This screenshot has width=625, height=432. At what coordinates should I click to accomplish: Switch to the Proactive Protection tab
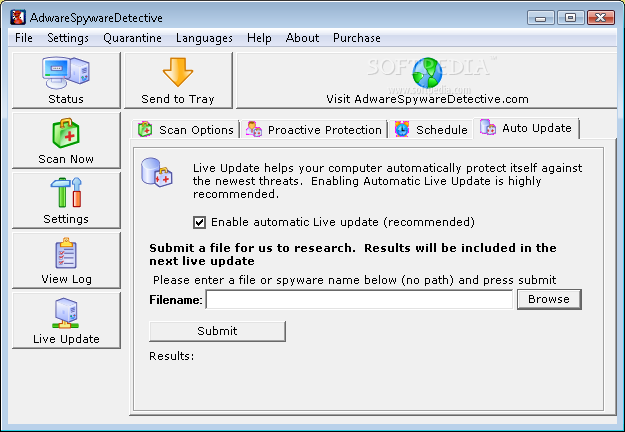pyautogui.click(x=314, y=130)
